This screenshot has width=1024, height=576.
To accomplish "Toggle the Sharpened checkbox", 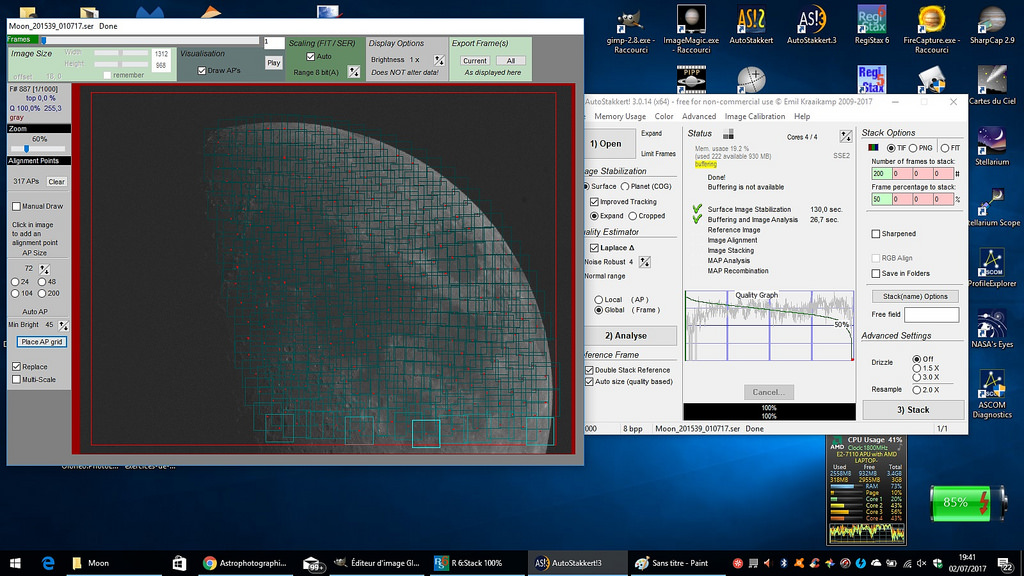I will 877,234.
